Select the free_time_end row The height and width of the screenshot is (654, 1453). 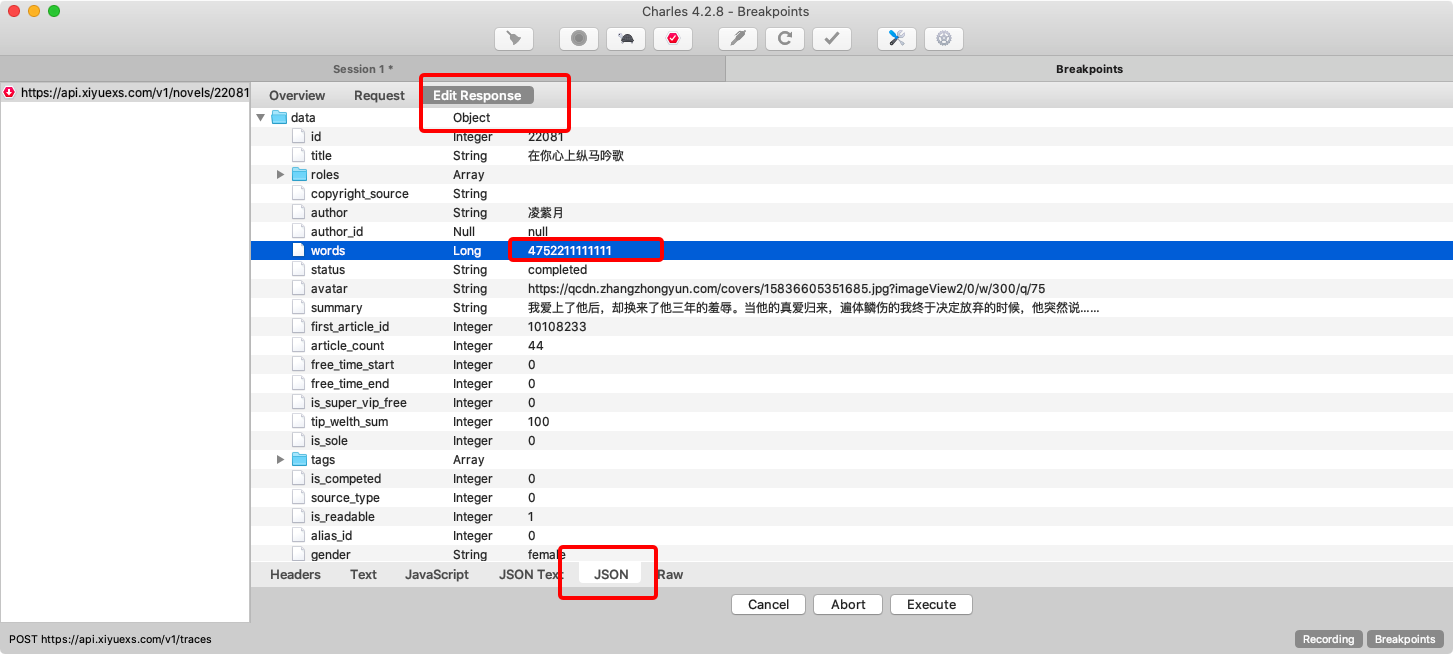[851, 384]
